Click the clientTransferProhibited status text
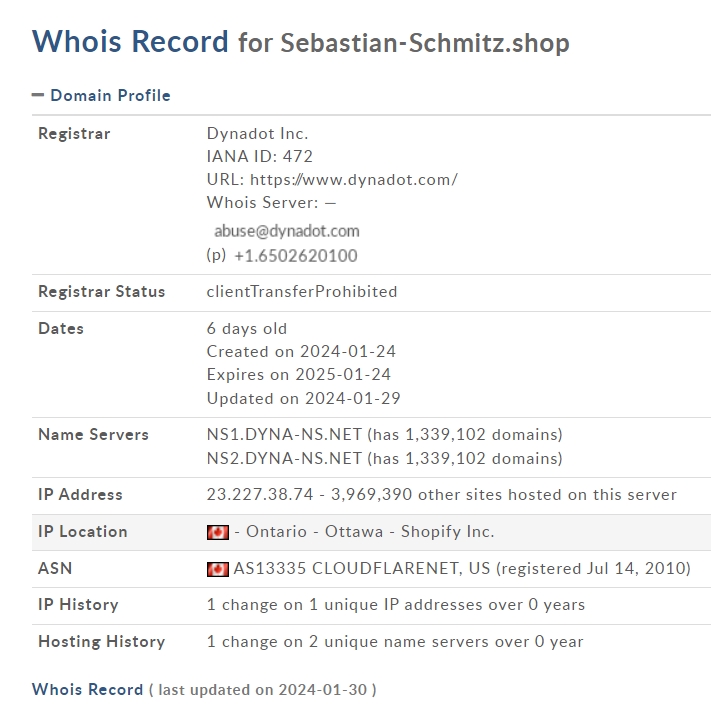Viewport: 711px width, 708px height. (302, 292)
